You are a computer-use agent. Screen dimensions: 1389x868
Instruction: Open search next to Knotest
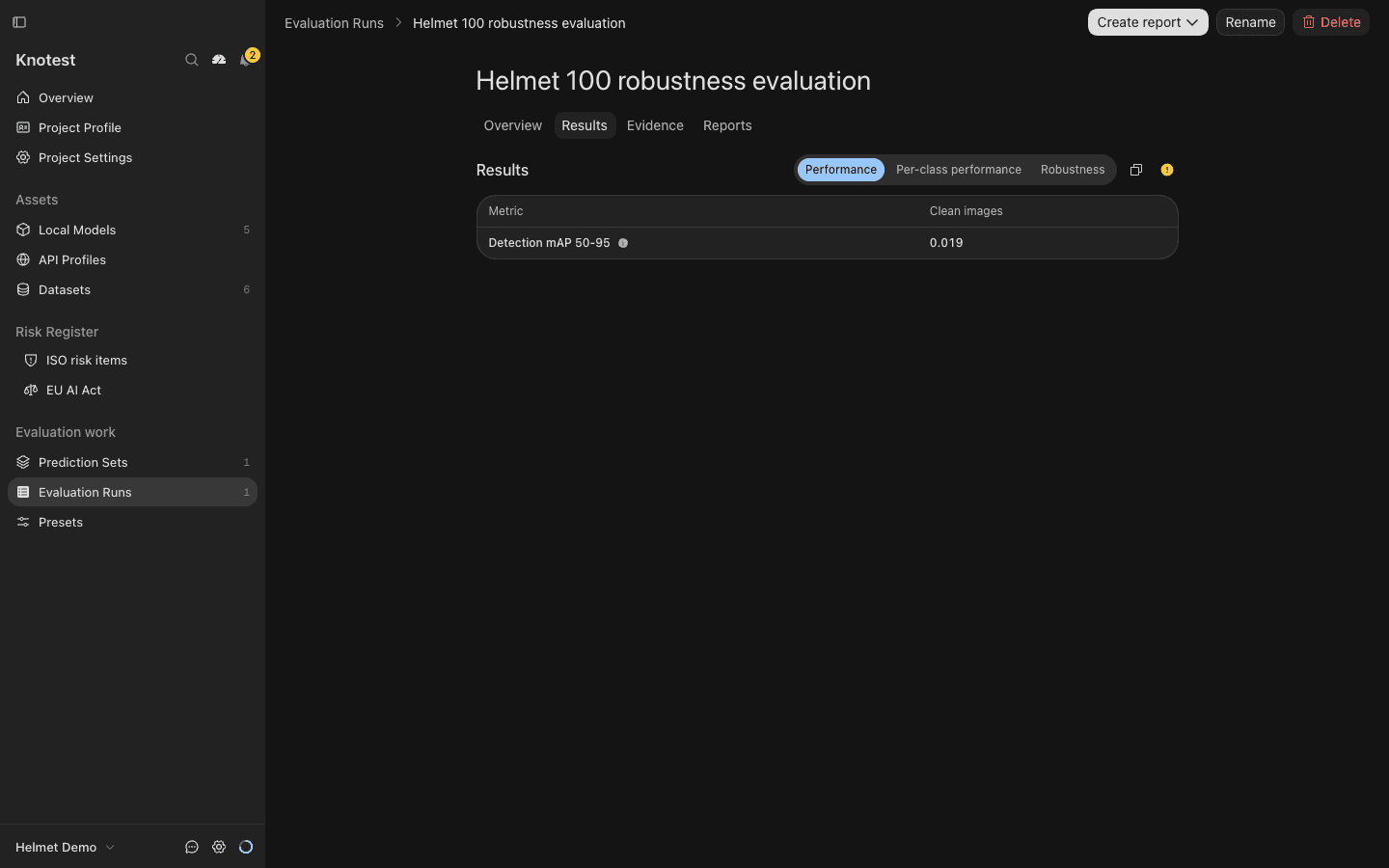192,60
